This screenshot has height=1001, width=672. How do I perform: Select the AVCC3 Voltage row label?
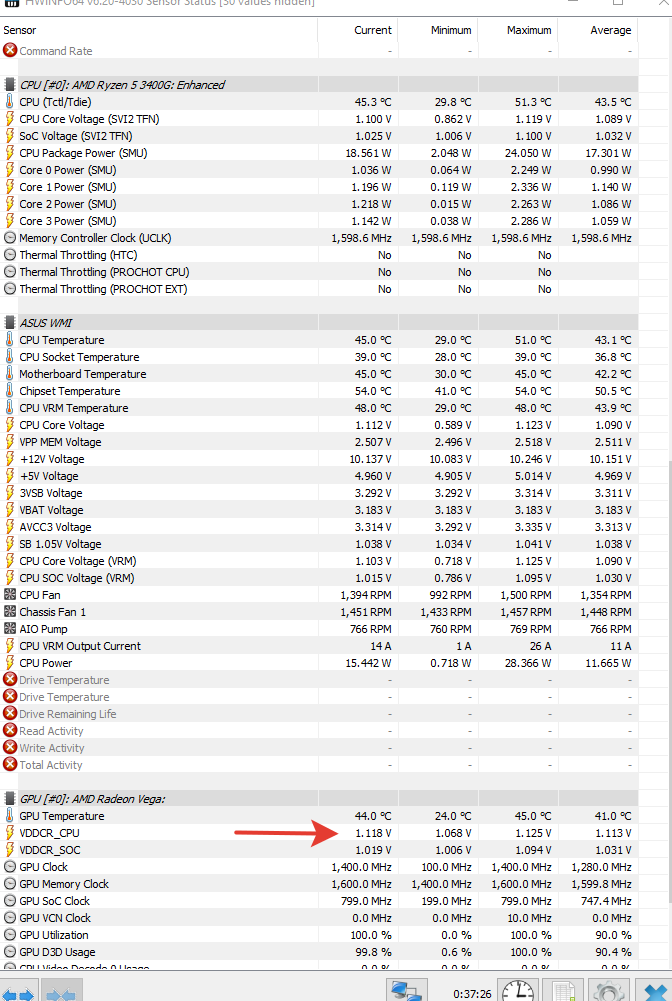(x=56, y=527)
